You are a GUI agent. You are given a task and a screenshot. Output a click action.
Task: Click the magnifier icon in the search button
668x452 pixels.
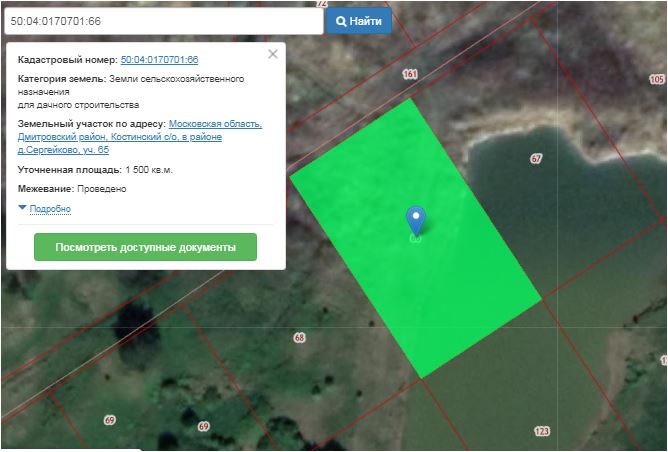(x=341, y=21)
